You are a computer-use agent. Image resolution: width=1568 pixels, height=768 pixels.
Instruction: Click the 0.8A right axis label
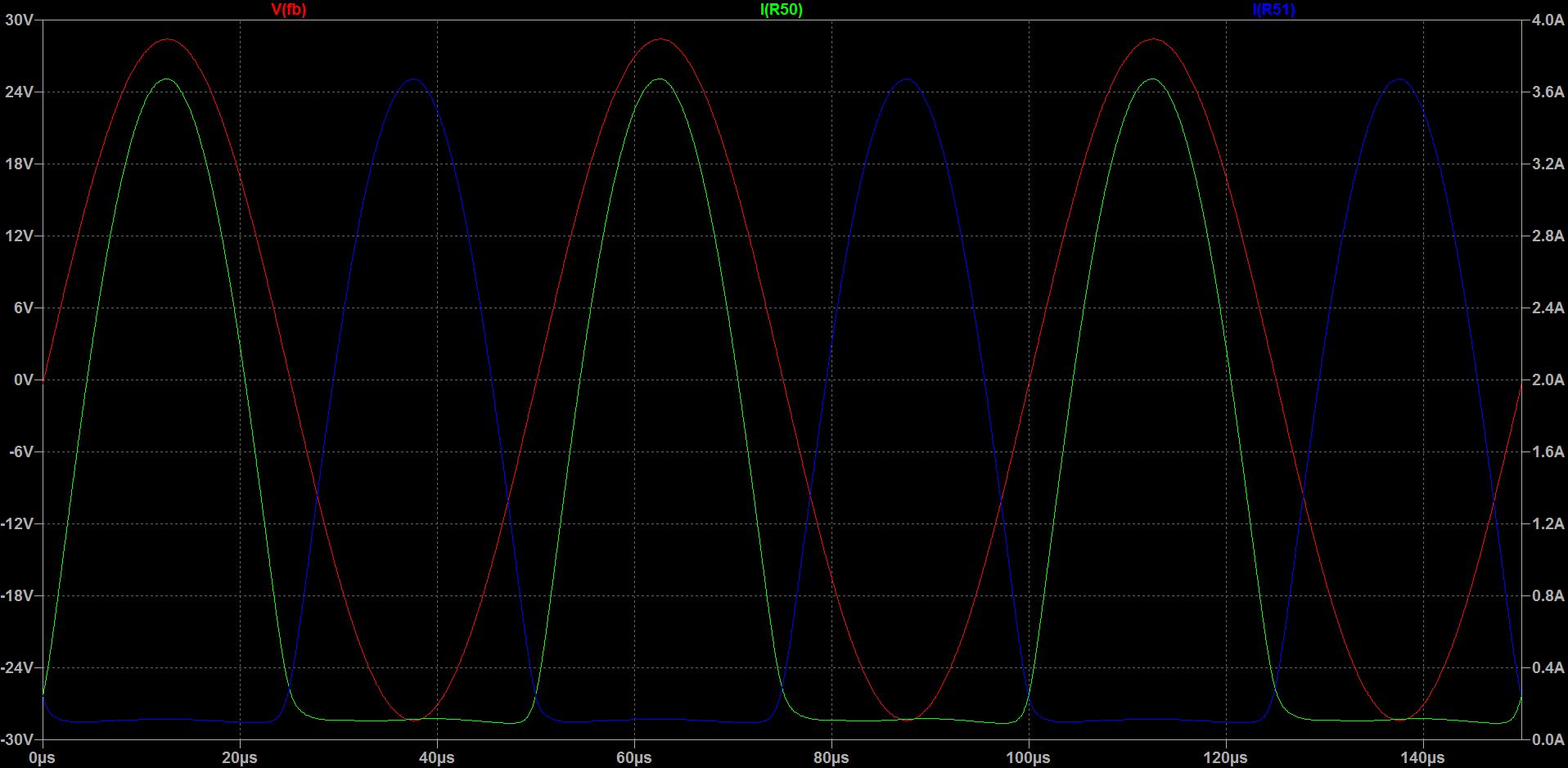(1548, 595)
